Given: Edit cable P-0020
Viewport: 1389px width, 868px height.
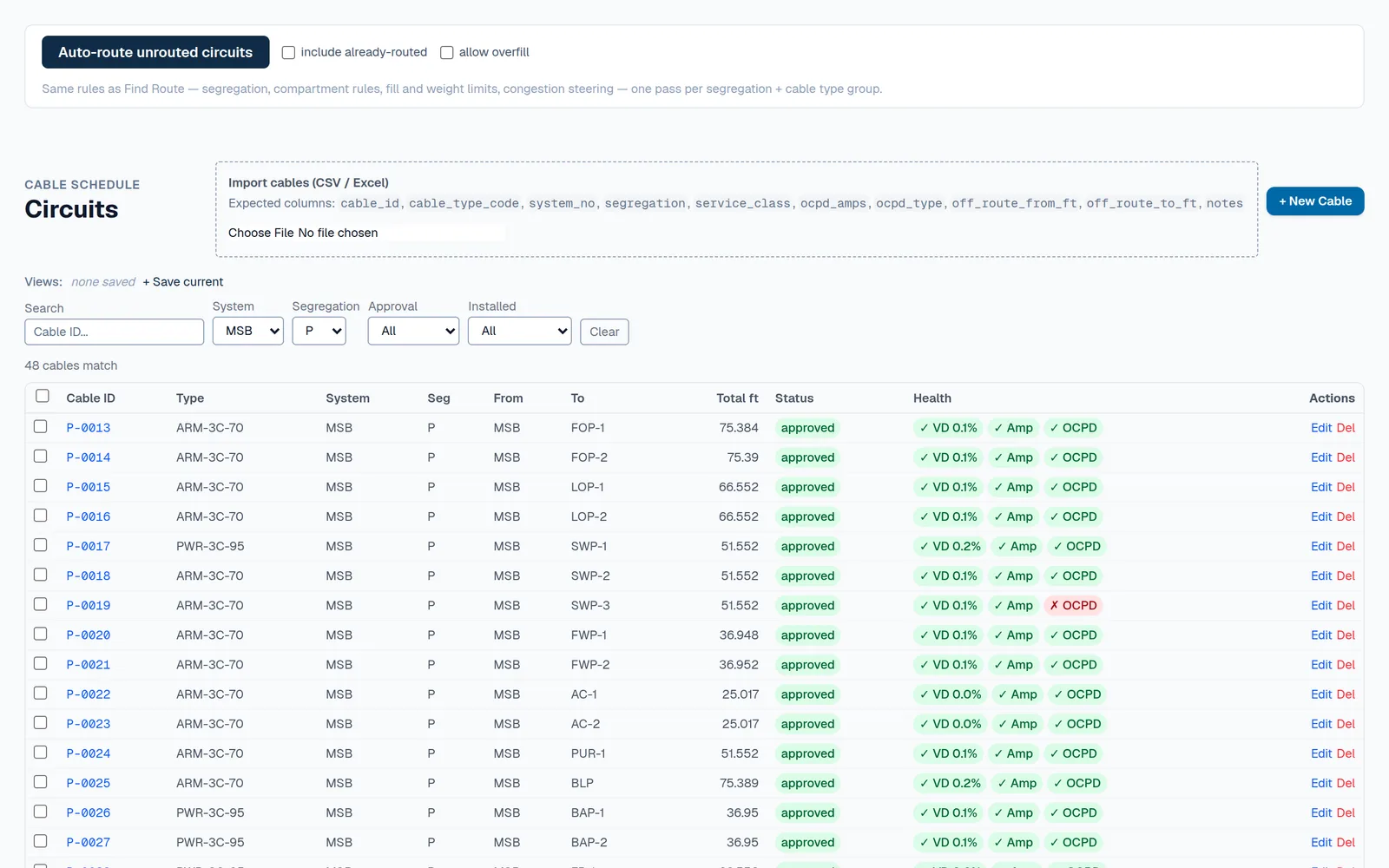Looking at the screenshot, I should 1321,635.
